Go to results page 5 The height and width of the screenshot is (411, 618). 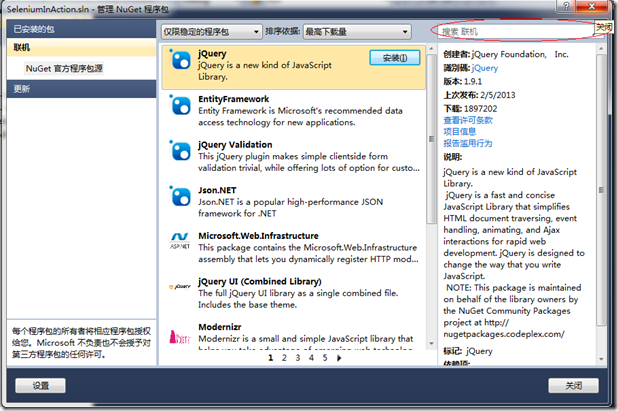pyautogui.click(x=325, y=358)
